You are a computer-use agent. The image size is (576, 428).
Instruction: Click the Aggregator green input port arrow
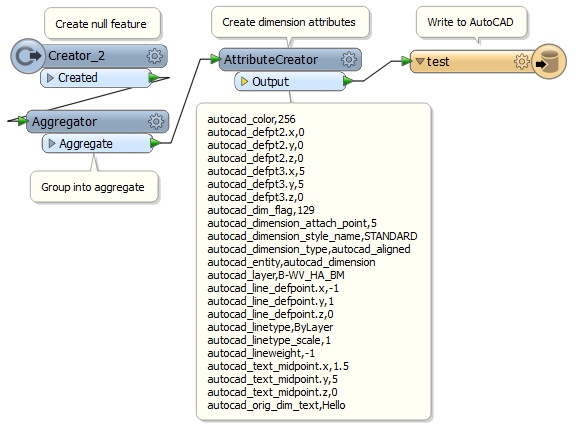tap(23, 120)
